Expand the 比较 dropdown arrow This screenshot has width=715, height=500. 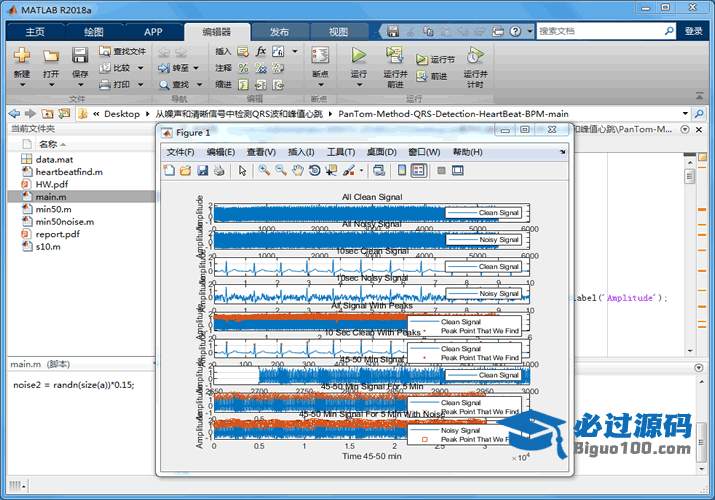tap(140, 68)
